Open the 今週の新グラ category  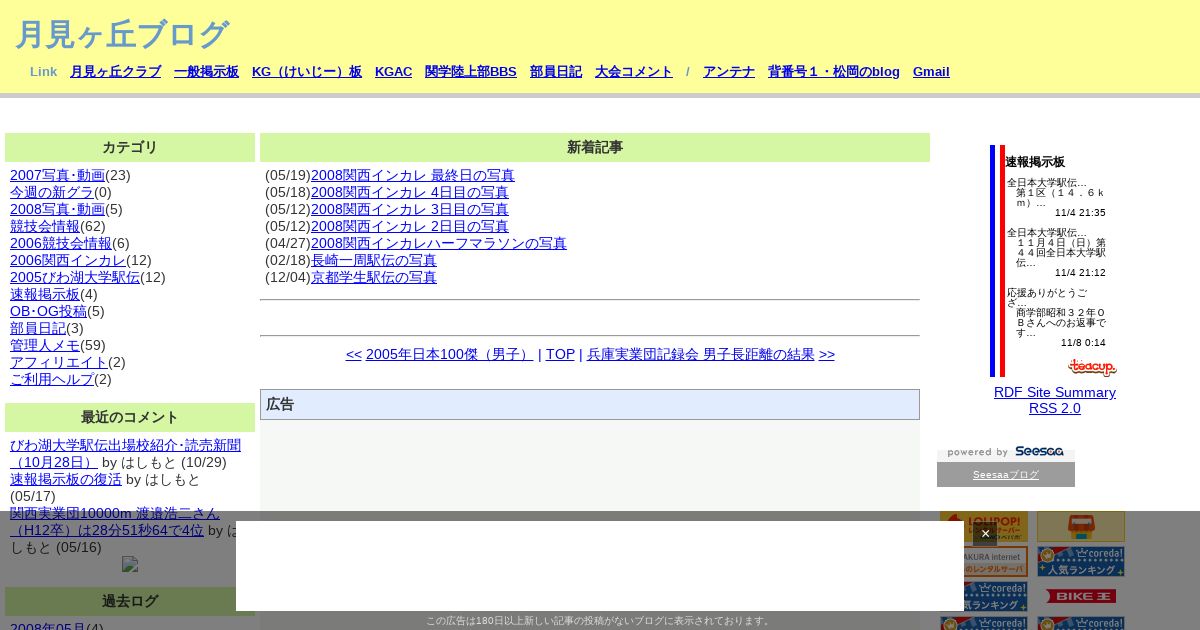(x=52, y=192)
